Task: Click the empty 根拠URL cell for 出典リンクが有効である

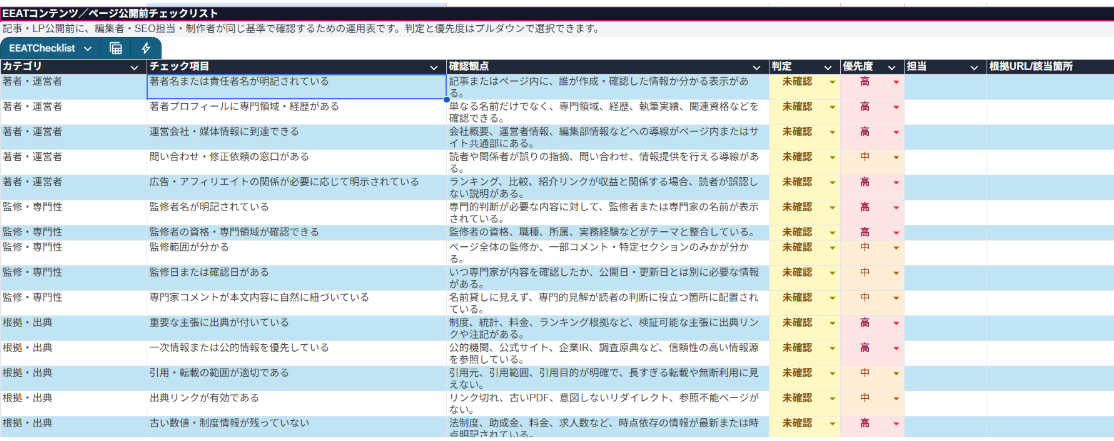Action: click(1049, 403)
